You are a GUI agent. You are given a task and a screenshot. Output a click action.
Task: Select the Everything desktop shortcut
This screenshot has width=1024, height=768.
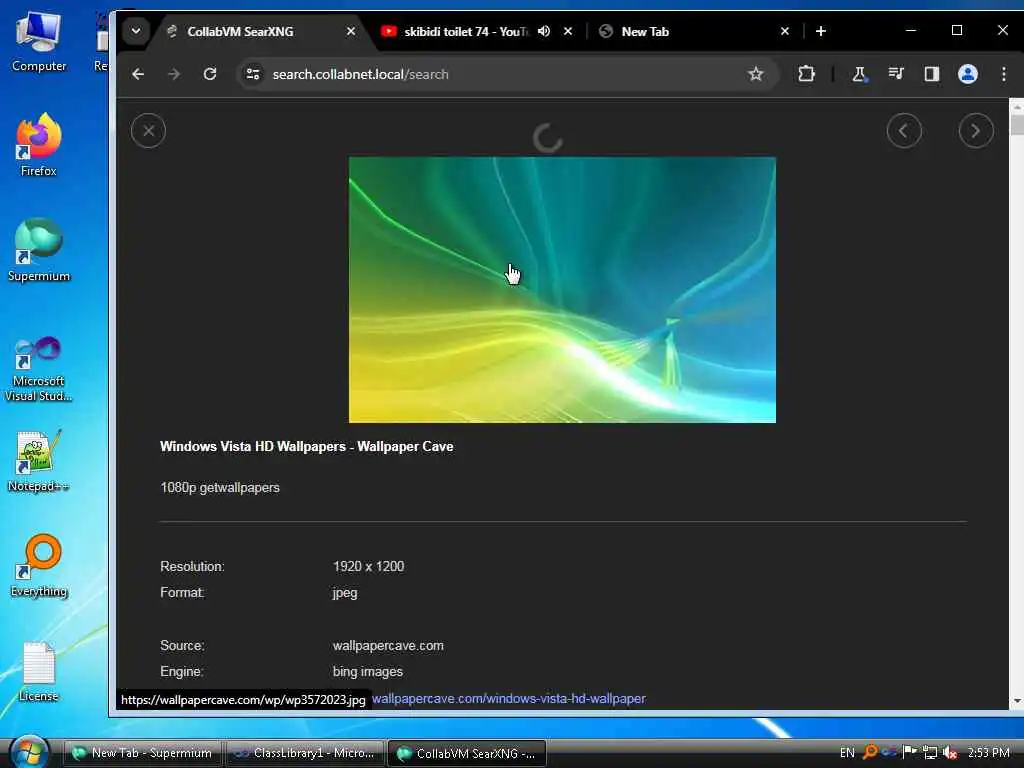coord(39,566)
